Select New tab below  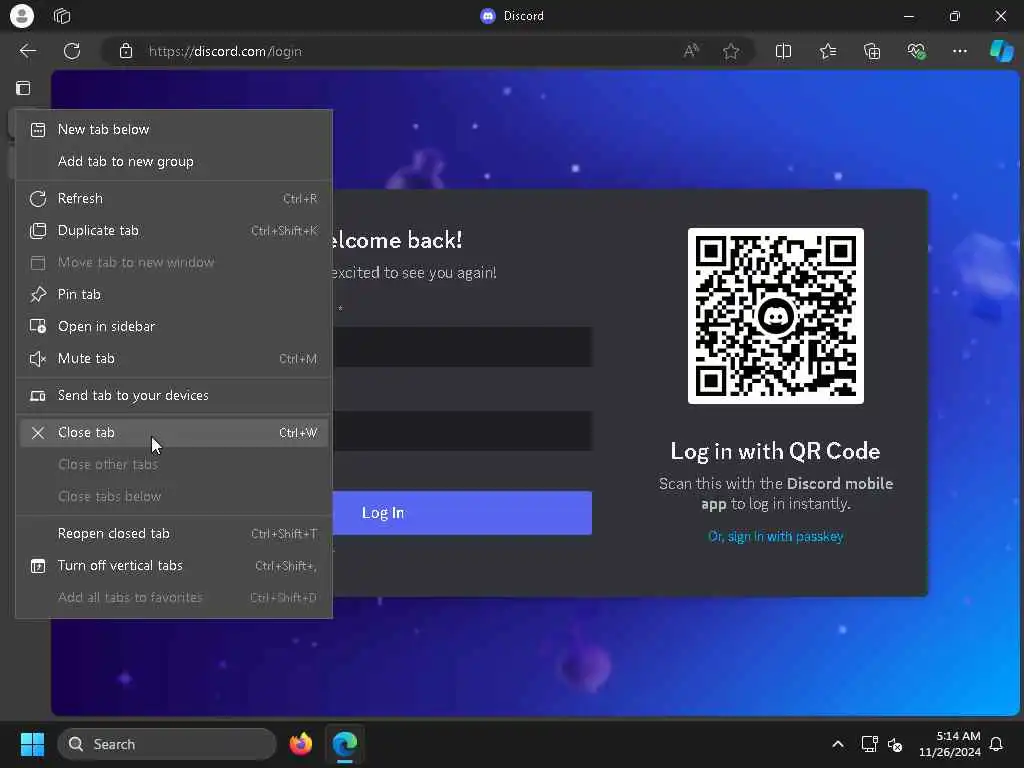point(174,129)
